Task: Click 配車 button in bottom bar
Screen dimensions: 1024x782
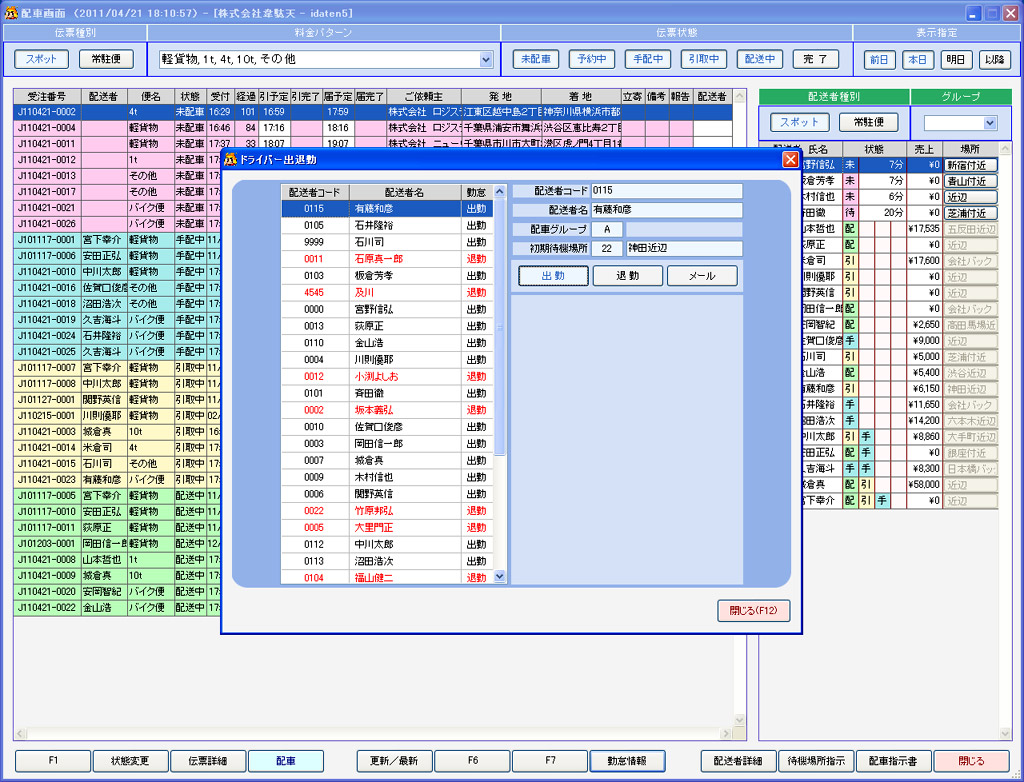Action: coord(286,761)
